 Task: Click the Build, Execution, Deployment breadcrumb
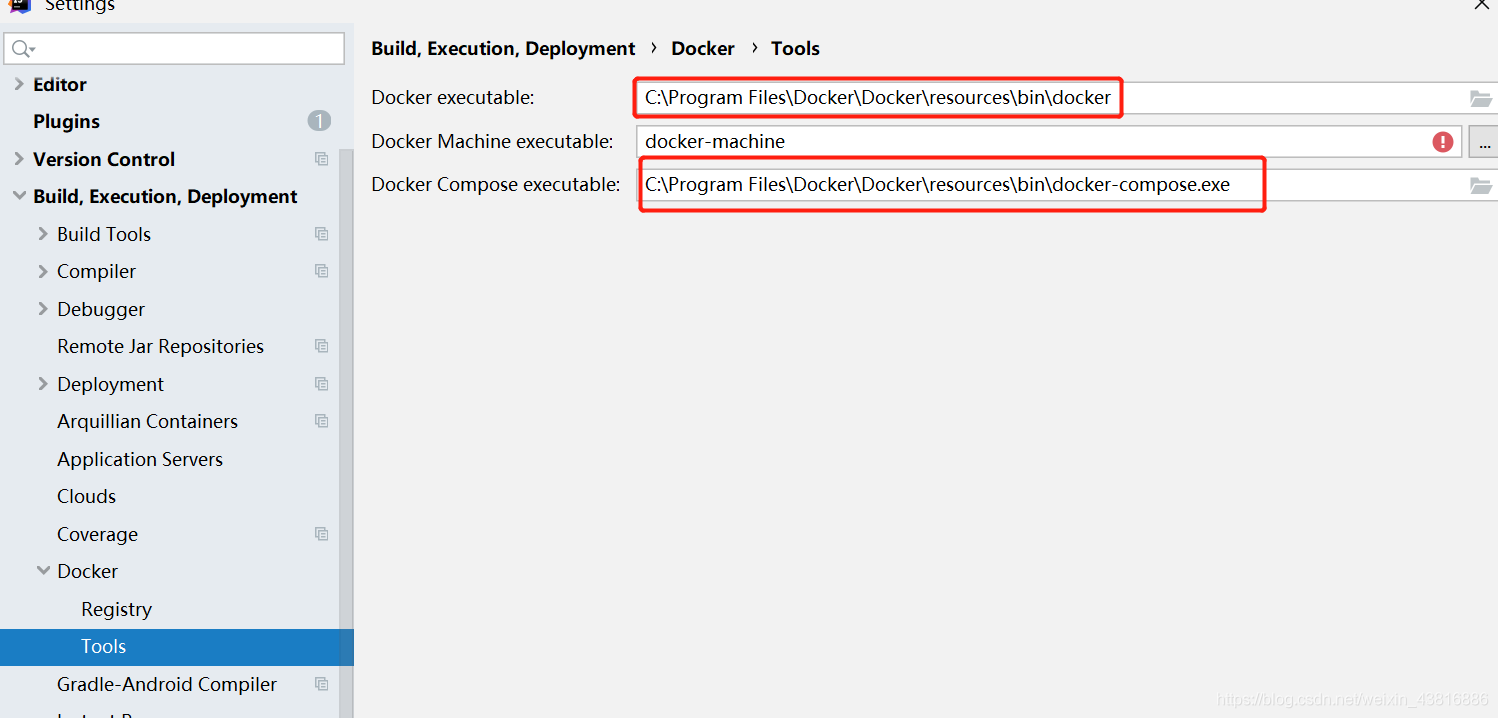(x=503, y=48)
